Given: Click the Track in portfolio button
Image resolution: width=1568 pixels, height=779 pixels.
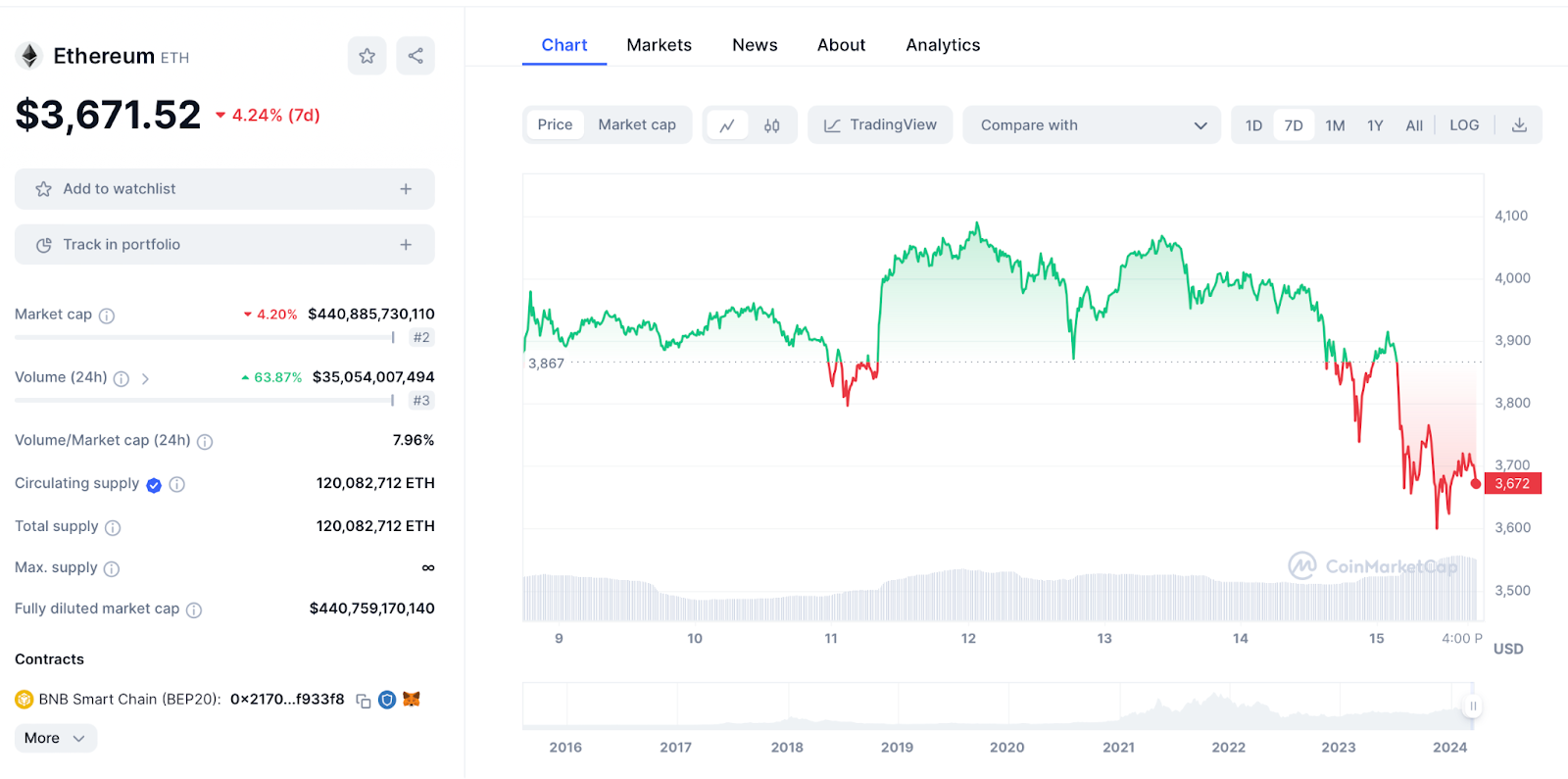Looking at the screenshot, I should click(224, 245).
